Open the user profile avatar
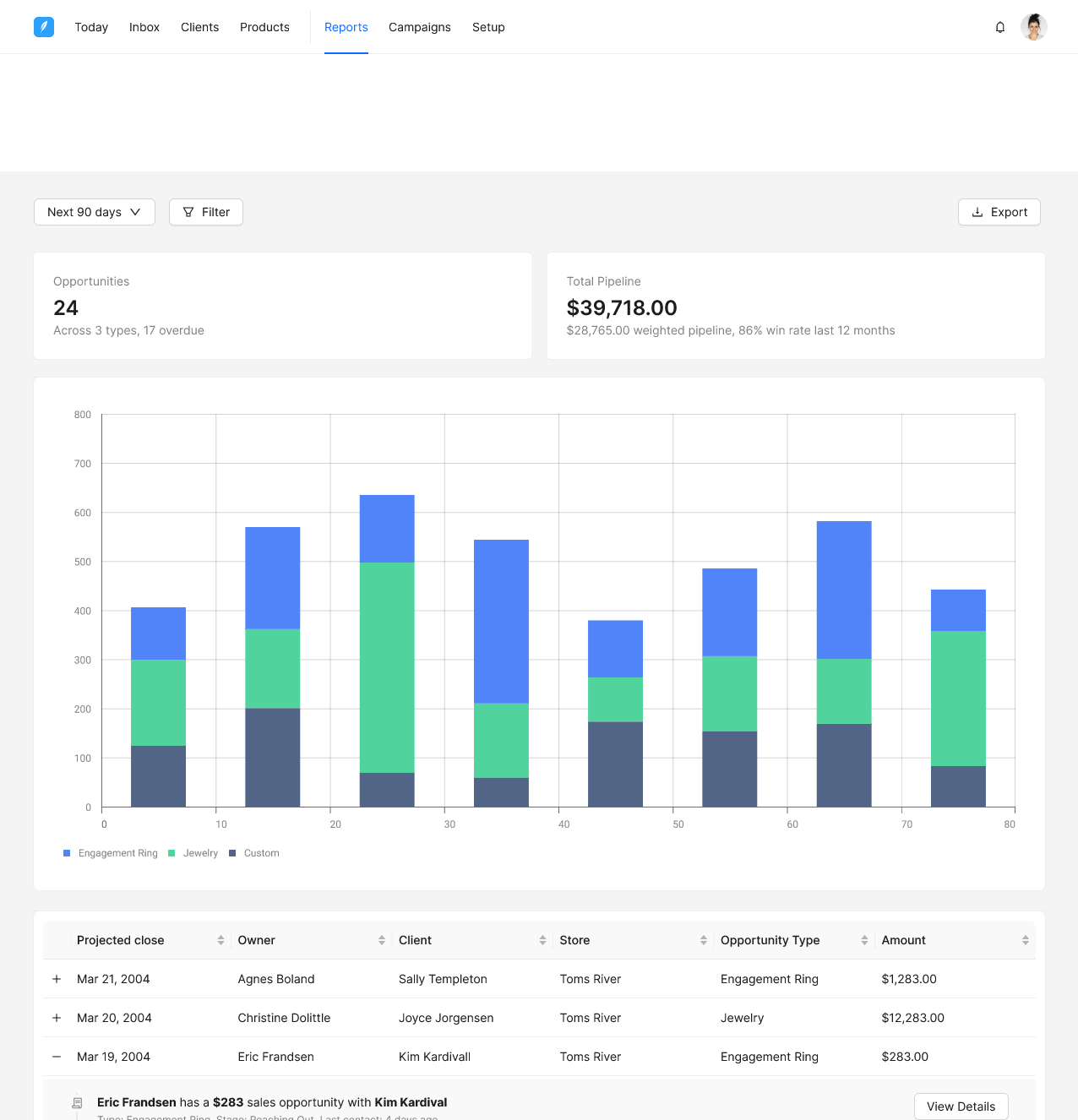Screen dimensions: 1078x1120 [x=1033, y=27]
